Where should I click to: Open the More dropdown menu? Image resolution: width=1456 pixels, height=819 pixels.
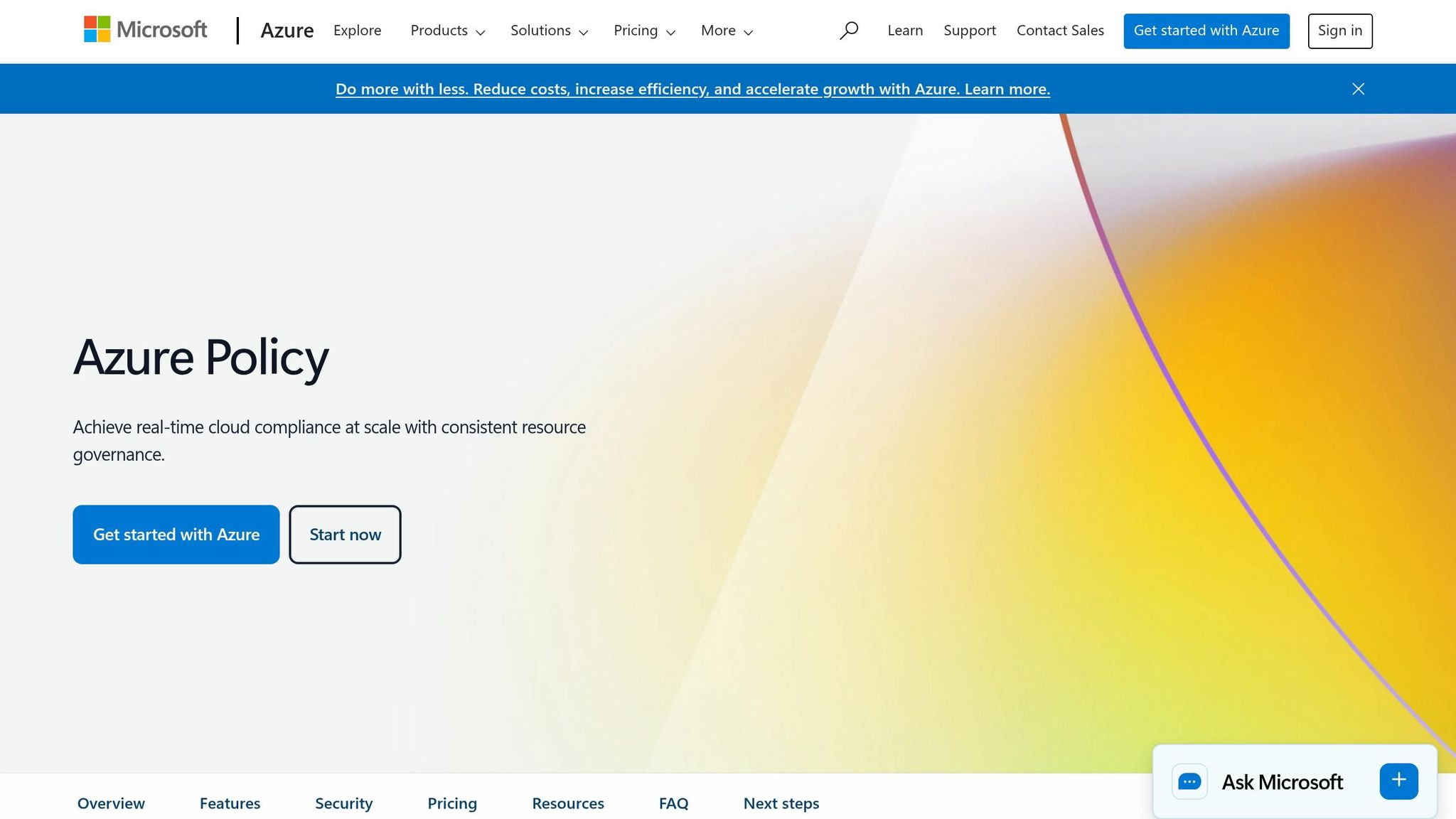[727, 31]
